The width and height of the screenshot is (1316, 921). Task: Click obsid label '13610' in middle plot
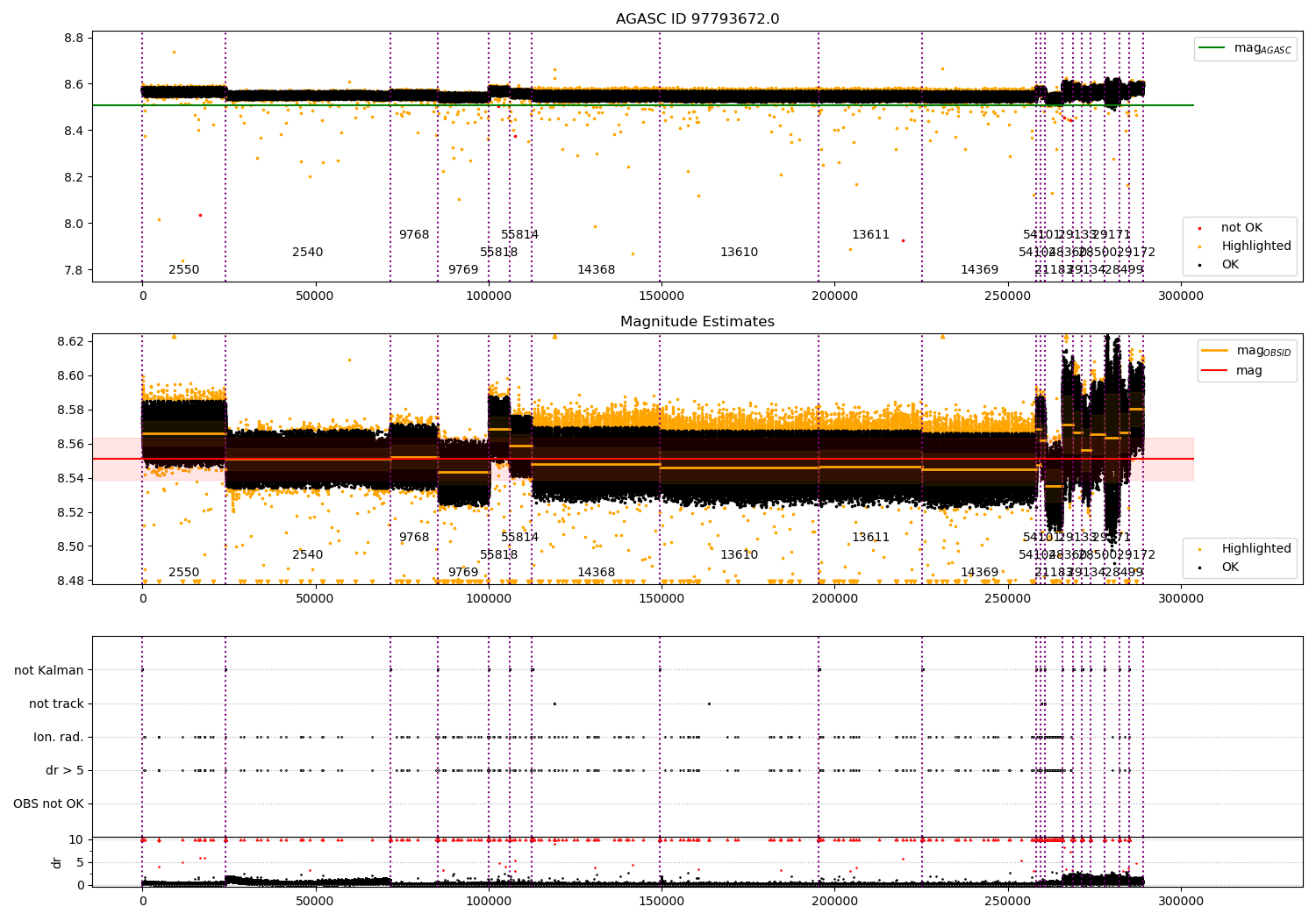tap(740, 555)
